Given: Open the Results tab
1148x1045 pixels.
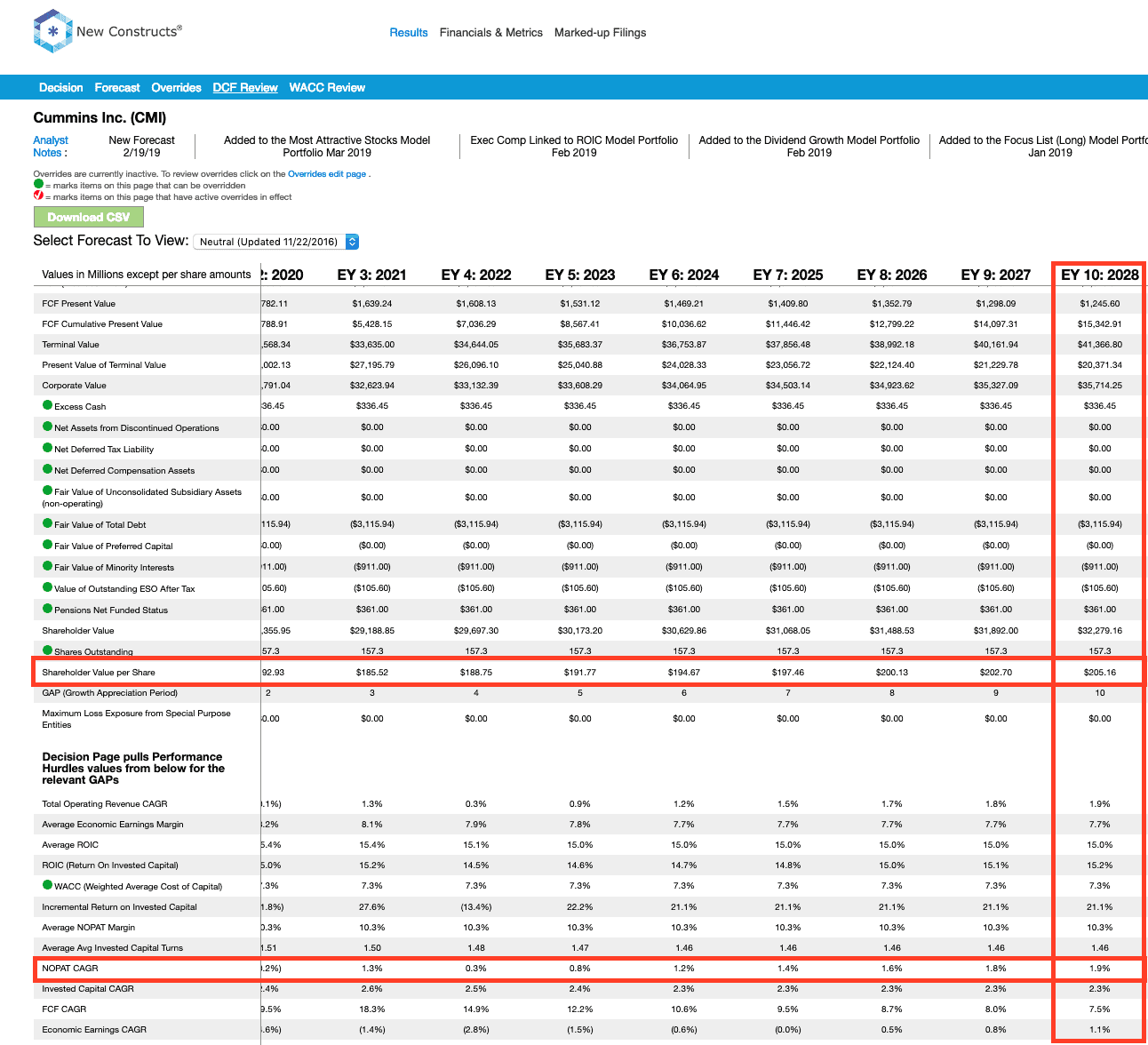Looking at the screenshot, I should [409, 33].
